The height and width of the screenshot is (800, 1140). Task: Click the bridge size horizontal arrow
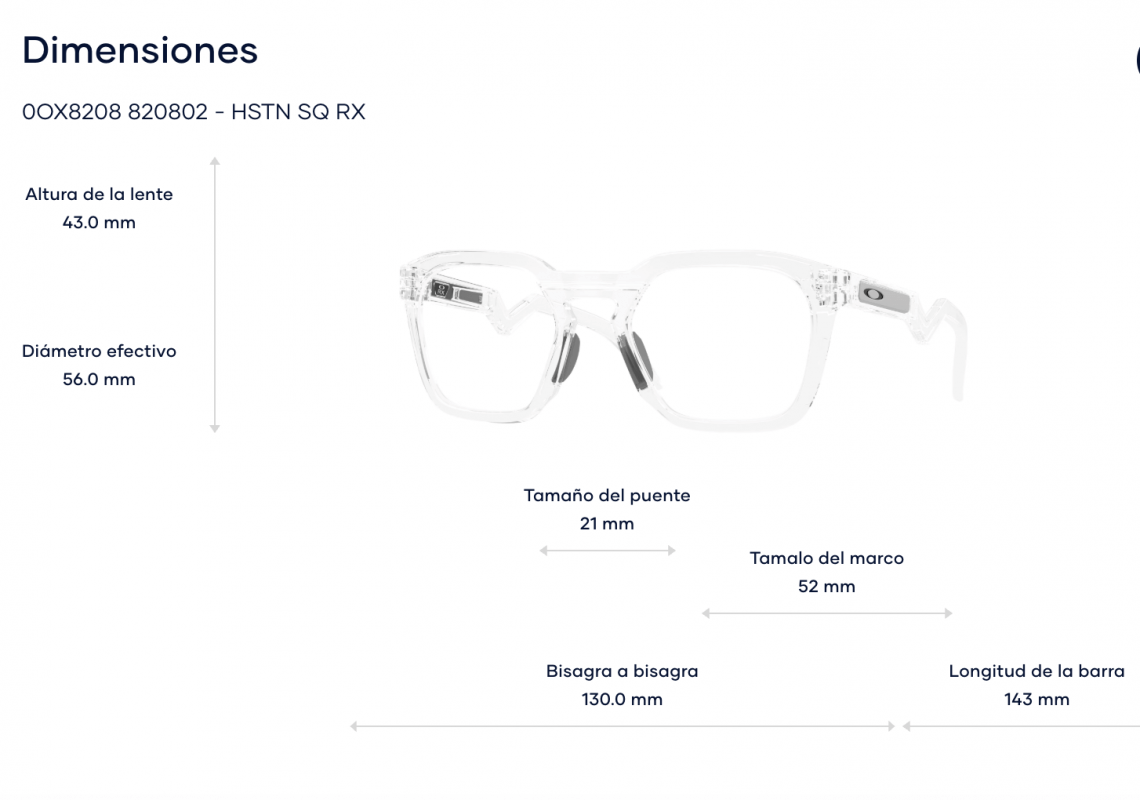pyautogui.click(x=607, y=550)
